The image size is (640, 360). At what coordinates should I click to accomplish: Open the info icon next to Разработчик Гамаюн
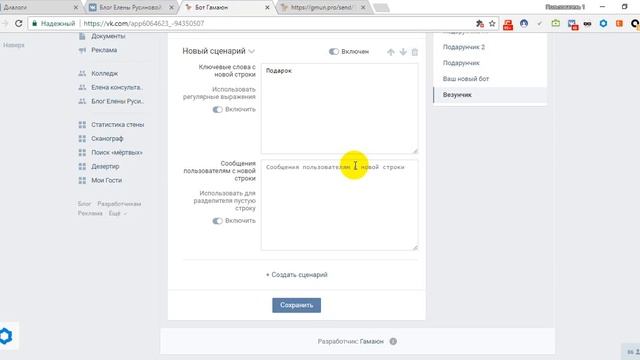[393, 341]
